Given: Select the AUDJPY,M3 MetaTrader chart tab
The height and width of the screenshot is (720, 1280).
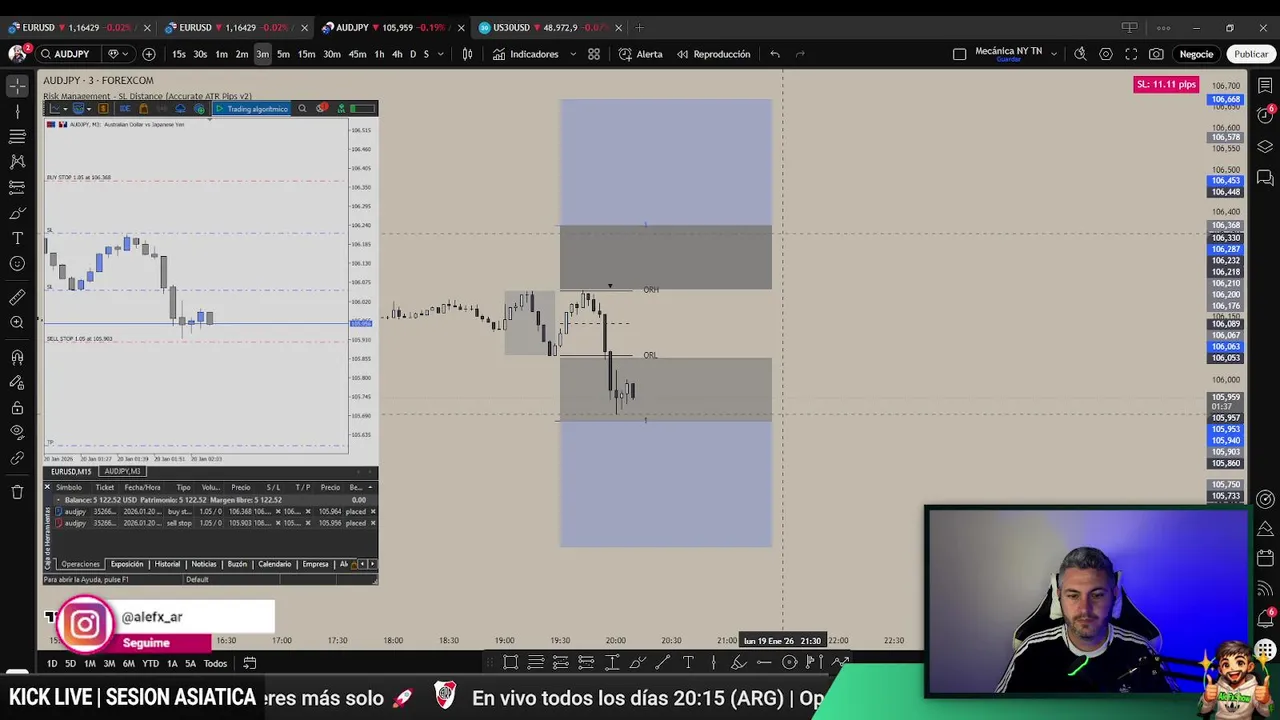Looking at the screenshot, I should (x=122, y=471).
